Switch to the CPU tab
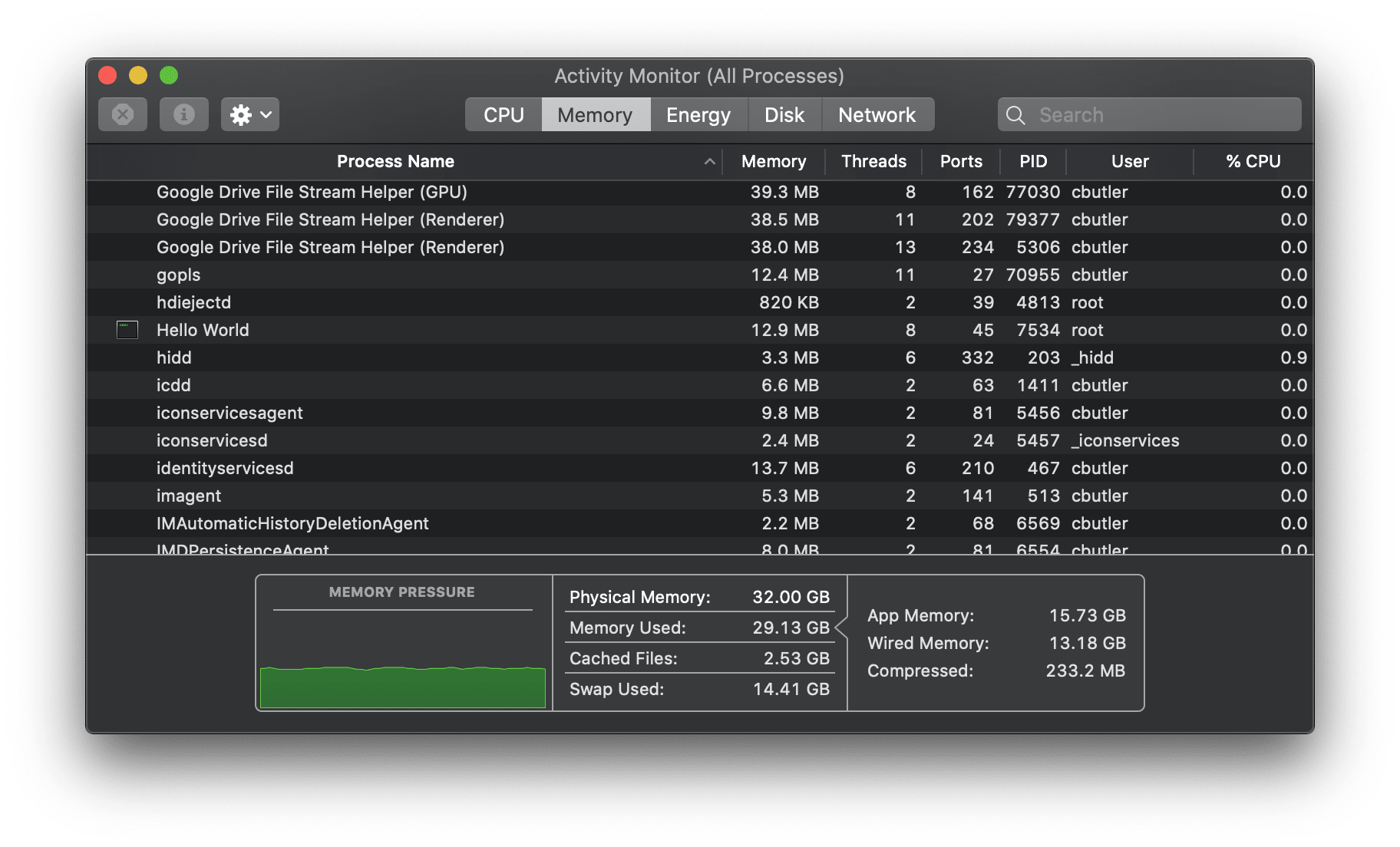Image resolution: width=1400 pixels, height=847 pixels. (504, 114)
